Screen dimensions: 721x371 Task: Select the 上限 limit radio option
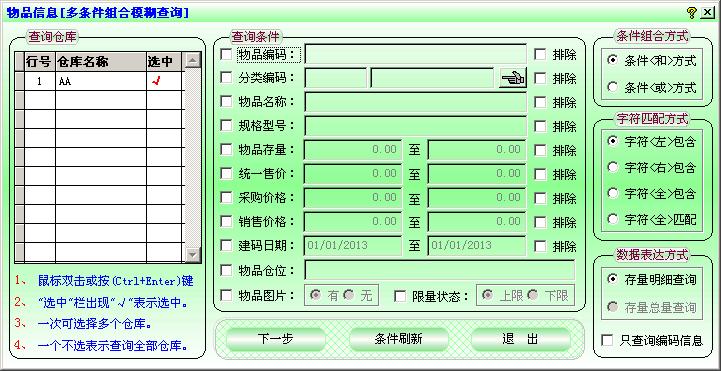point(487,296)
